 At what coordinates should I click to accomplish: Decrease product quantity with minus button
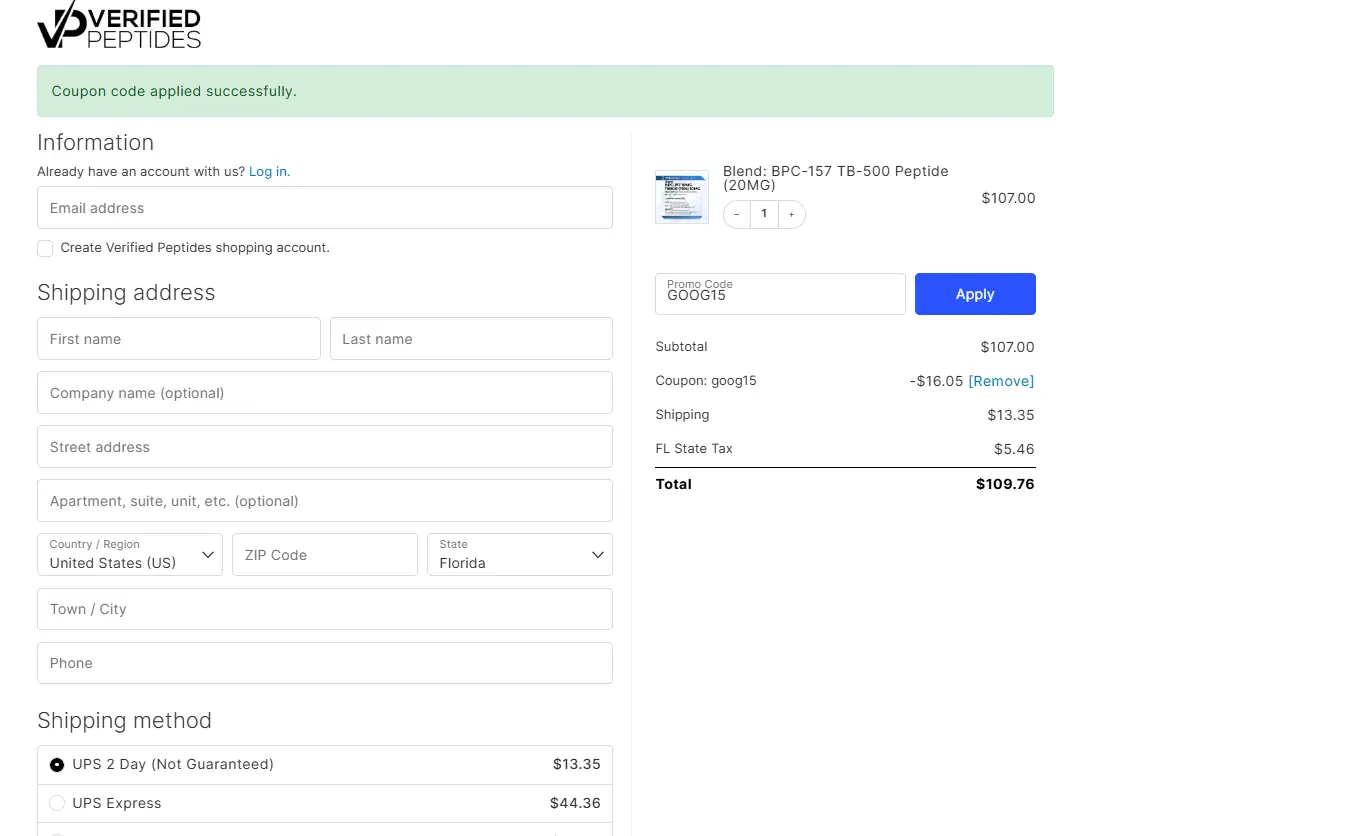coord(737,214)
